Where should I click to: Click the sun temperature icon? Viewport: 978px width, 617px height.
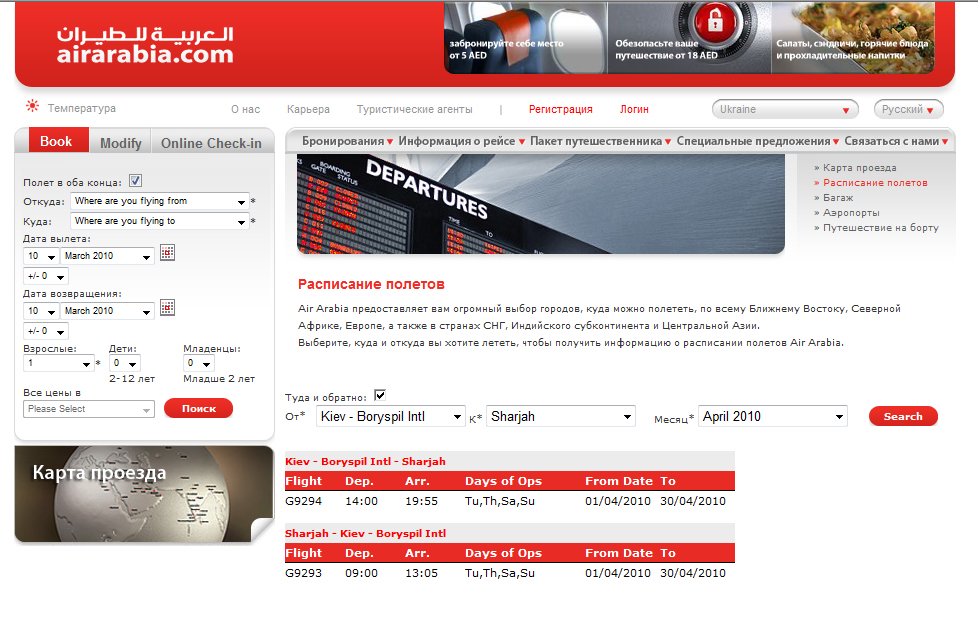coord(32,107)
